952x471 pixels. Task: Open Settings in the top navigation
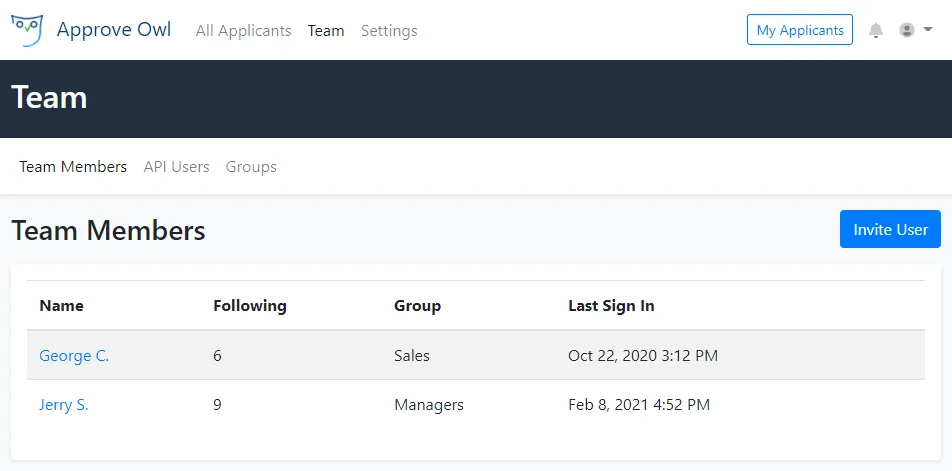click(389, 31)
